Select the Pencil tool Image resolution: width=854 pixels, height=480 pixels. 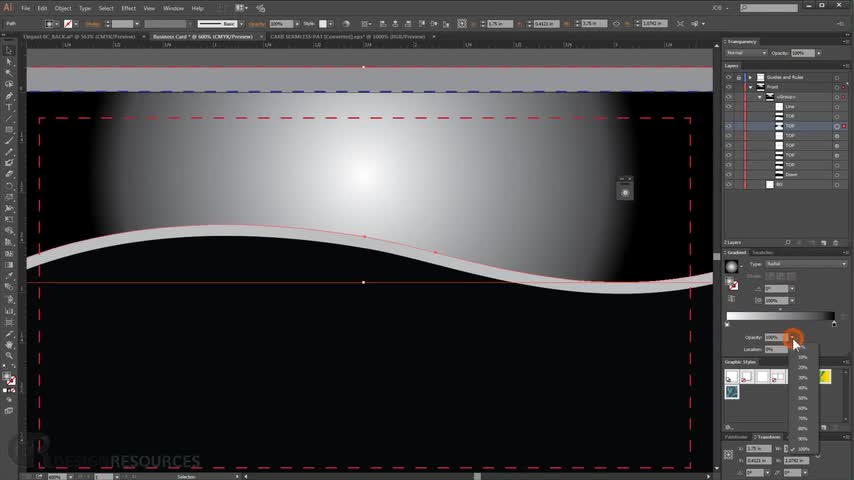[x=9, y=153]
